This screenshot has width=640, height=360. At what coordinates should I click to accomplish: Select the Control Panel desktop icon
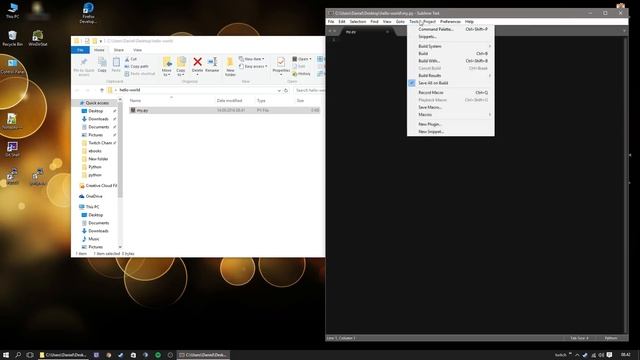(x=12, y=66)
